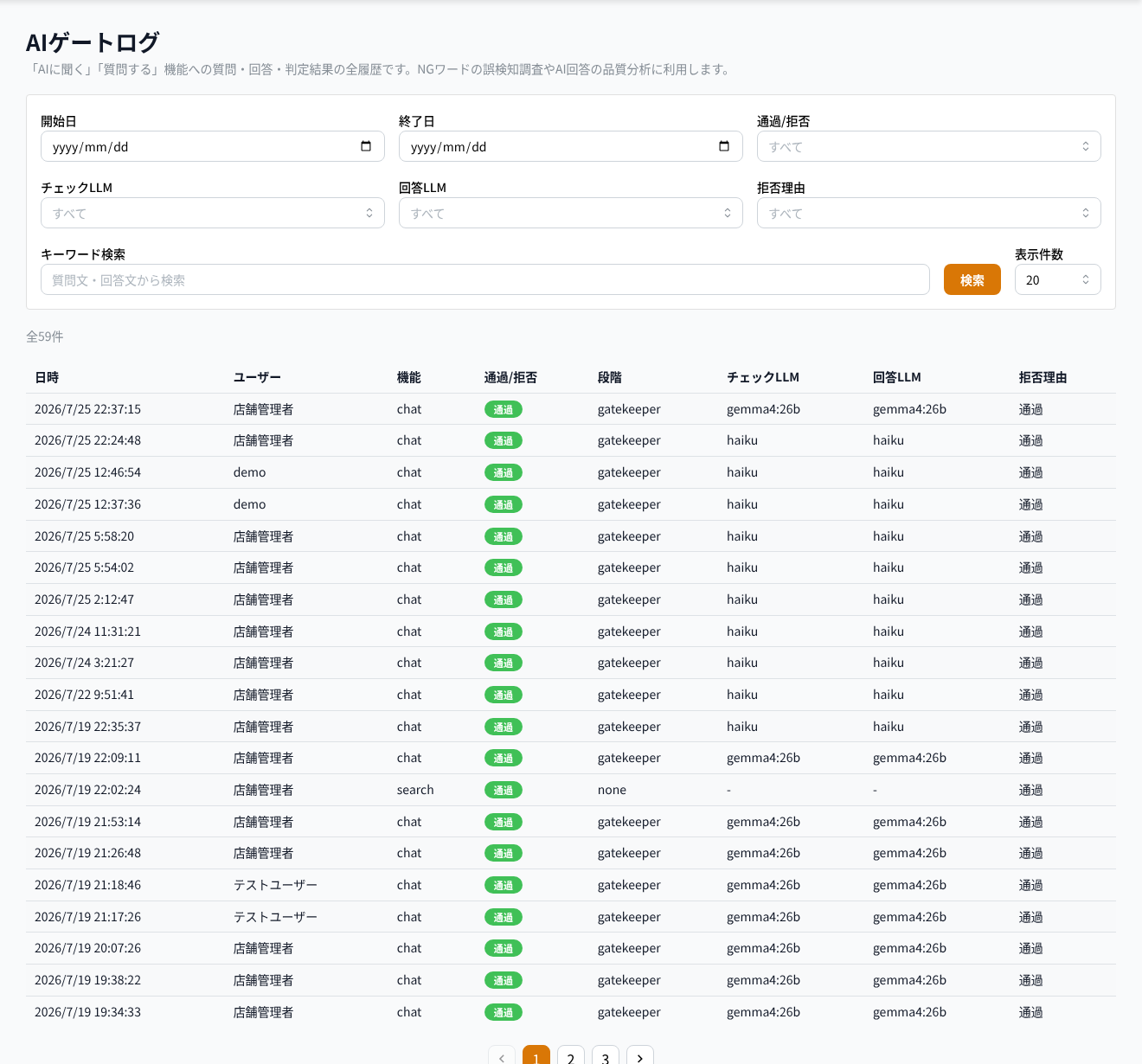Screen dimensions: 1142x1064
Task: Select the row dated 2026/7/25 12:46:54
Action: click(x=571, y=472)
